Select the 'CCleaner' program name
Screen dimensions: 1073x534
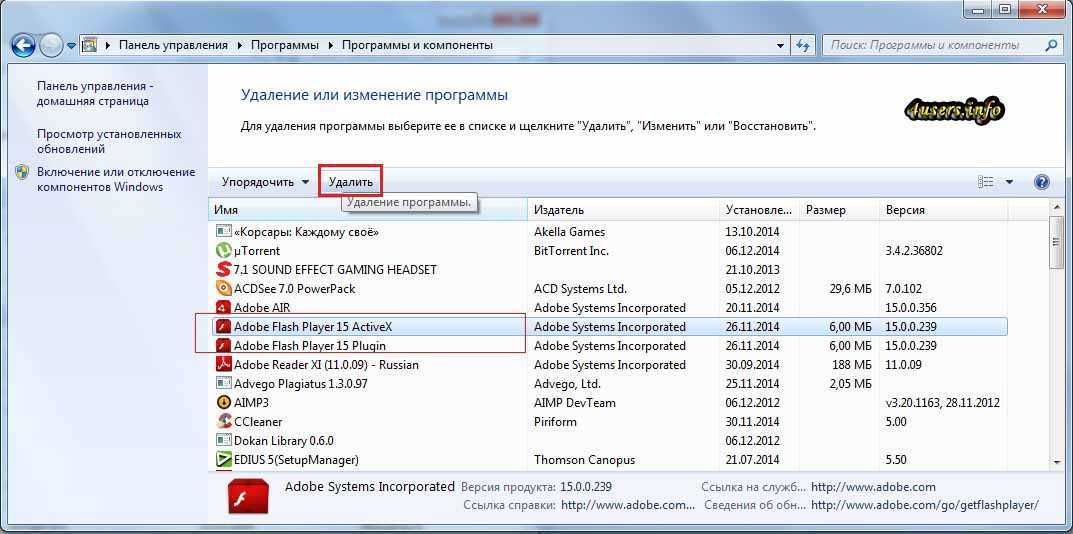point(258,422)
